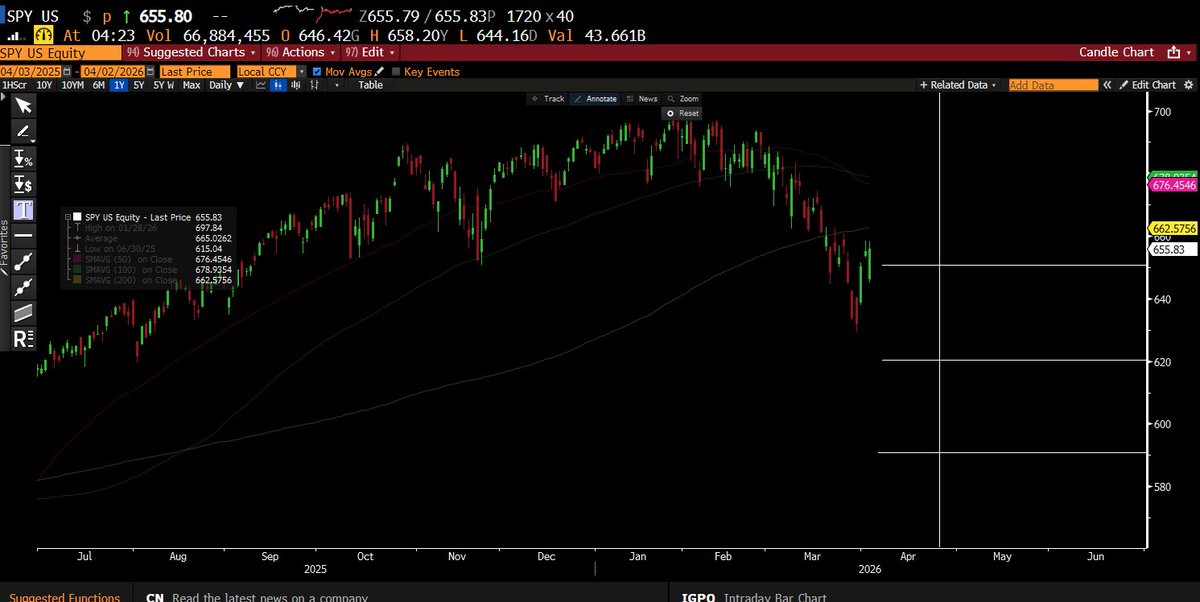
Task: Open chart settings gear icon
Action: click(x=1189, y=85)
